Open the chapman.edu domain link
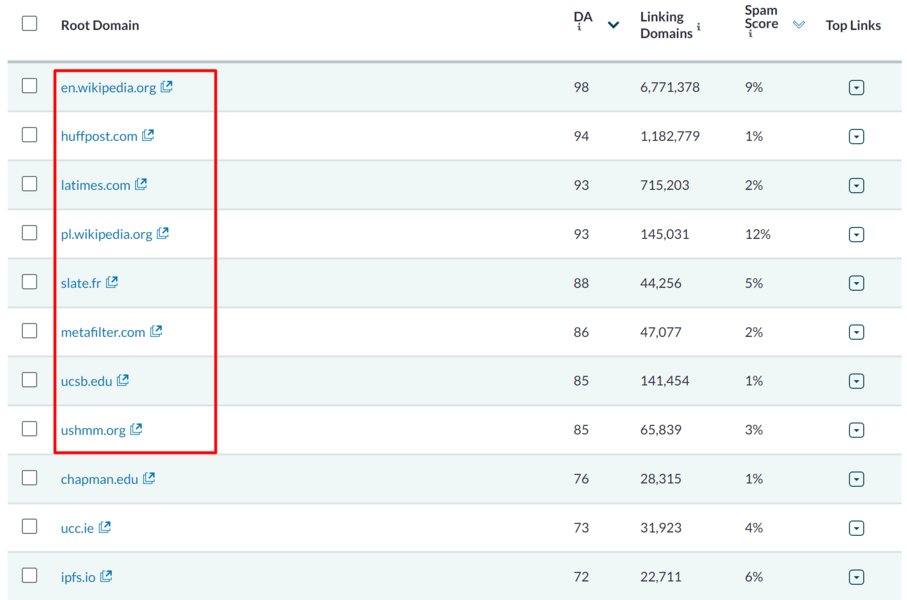 point(99,479)
